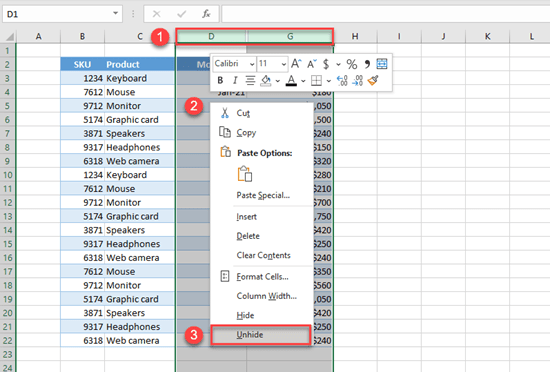Viewport: 550px width, 372px height.
Task: Click the Increase Font Size icon
Action: [x=296, y=64]
